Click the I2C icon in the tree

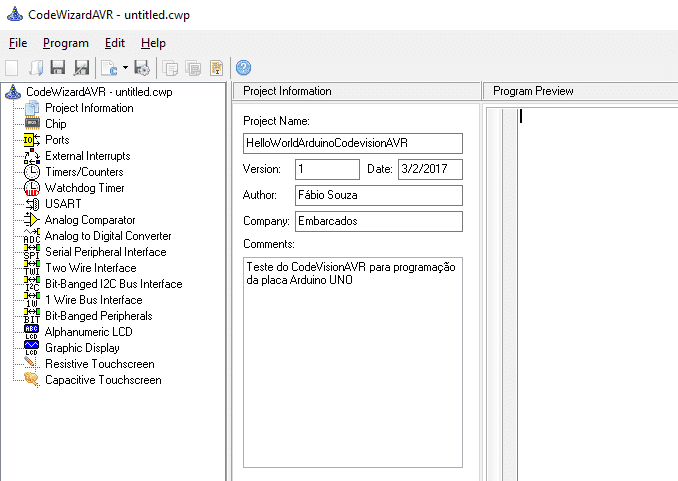(32, 284)
